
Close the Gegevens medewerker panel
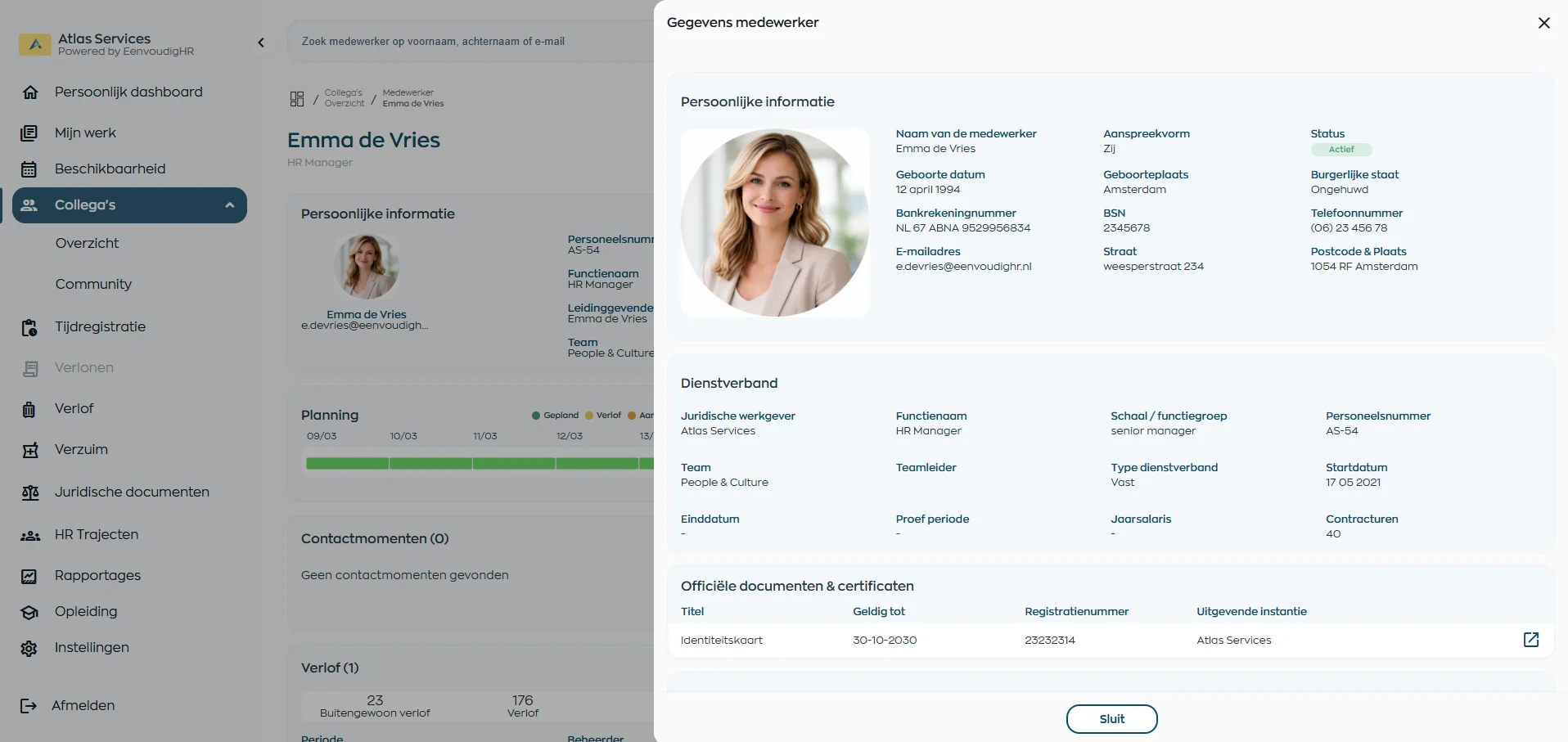[x=1543, y=23]
